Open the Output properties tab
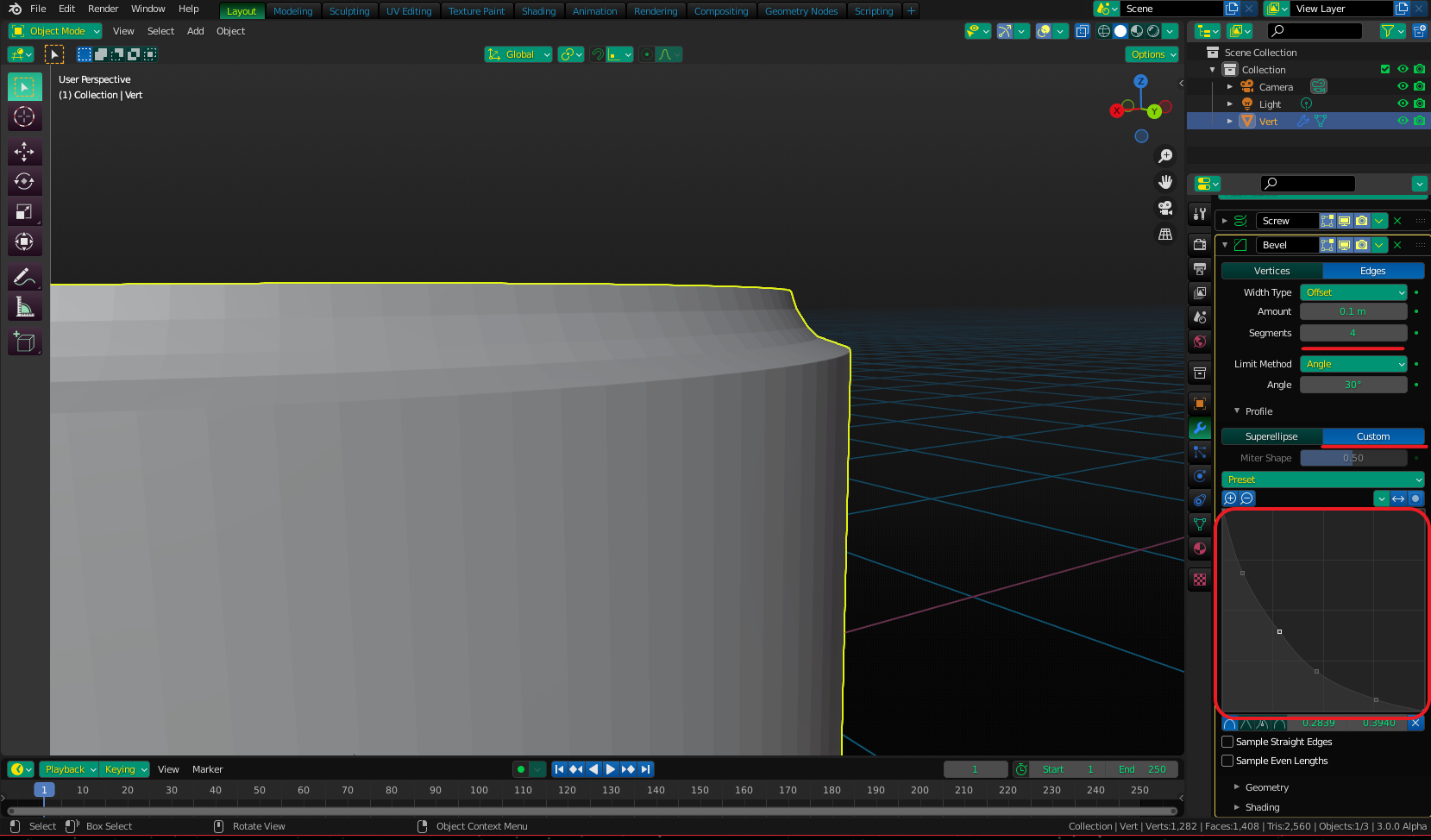1431x840 pixels. pyautogui.click(x=1200, y=269)
